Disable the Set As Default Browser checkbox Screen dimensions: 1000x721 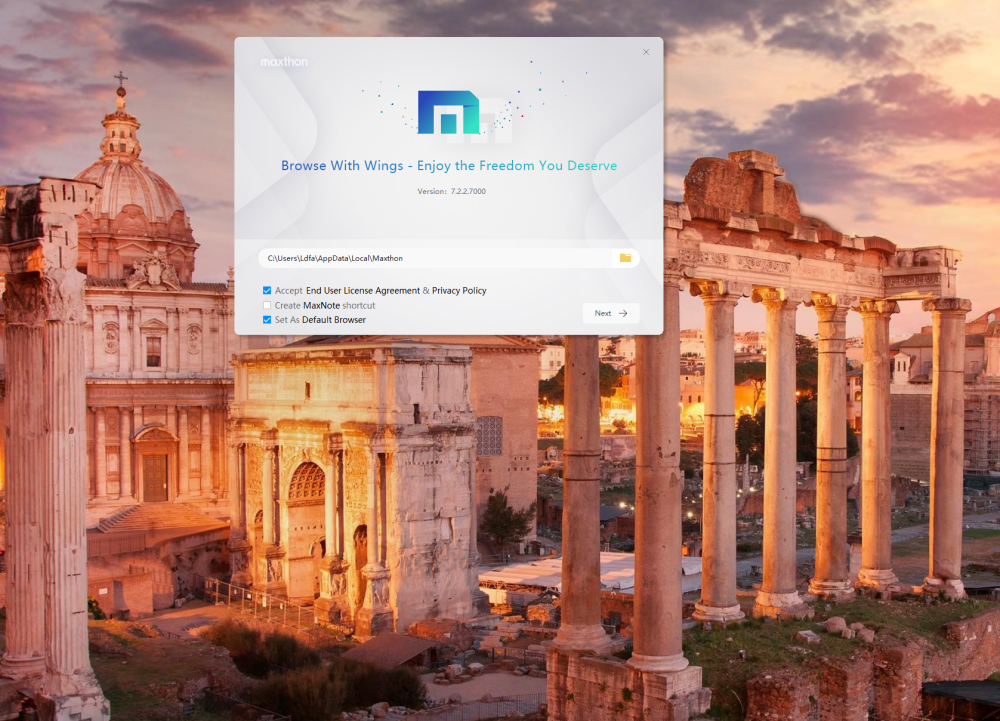pyautogui.click(x=267, y=320)
